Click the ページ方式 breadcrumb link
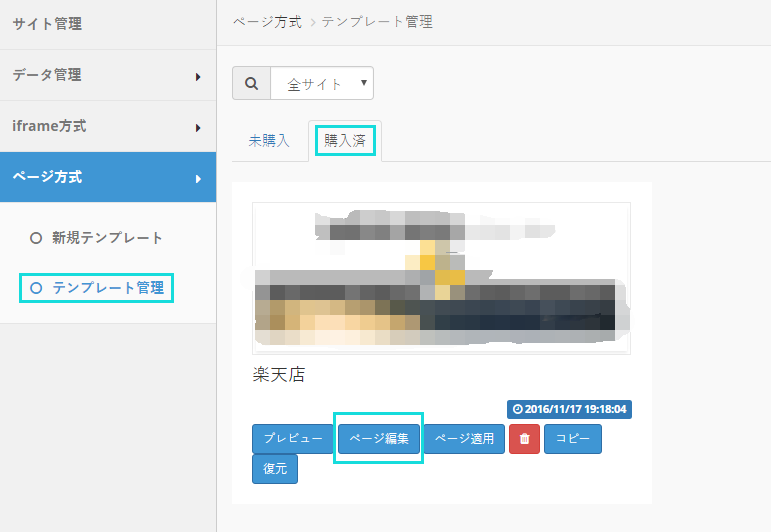 click(x=267, y=22)
